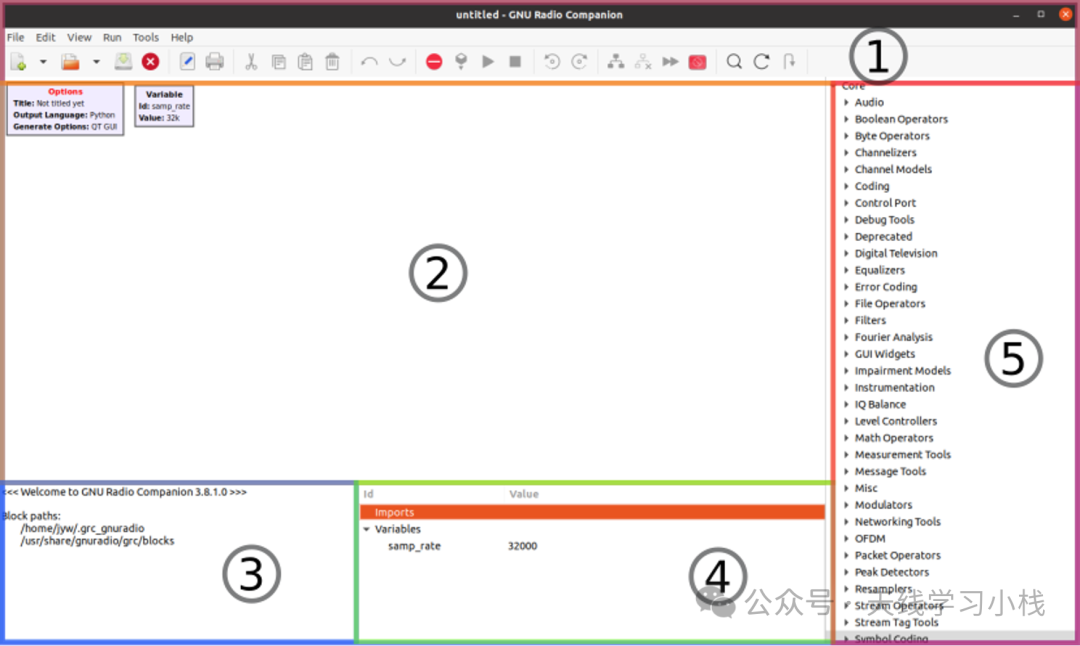The height and width of the screenshot is (646, 1080).
Task: Toggle hiding of disabled blocks
Action: pos(698,62)
